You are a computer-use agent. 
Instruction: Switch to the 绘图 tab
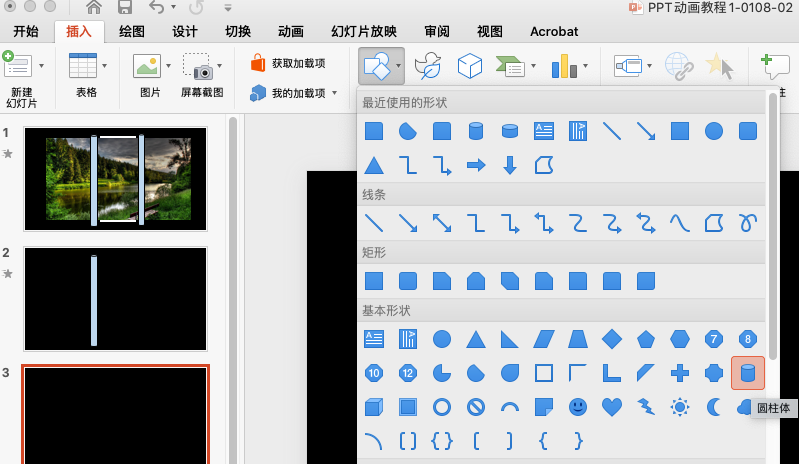(131, 32)
